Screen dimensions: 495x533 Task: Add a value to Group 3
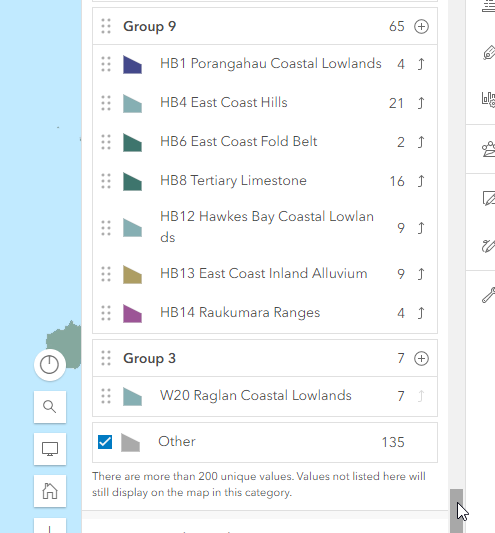tap(421, 359)
